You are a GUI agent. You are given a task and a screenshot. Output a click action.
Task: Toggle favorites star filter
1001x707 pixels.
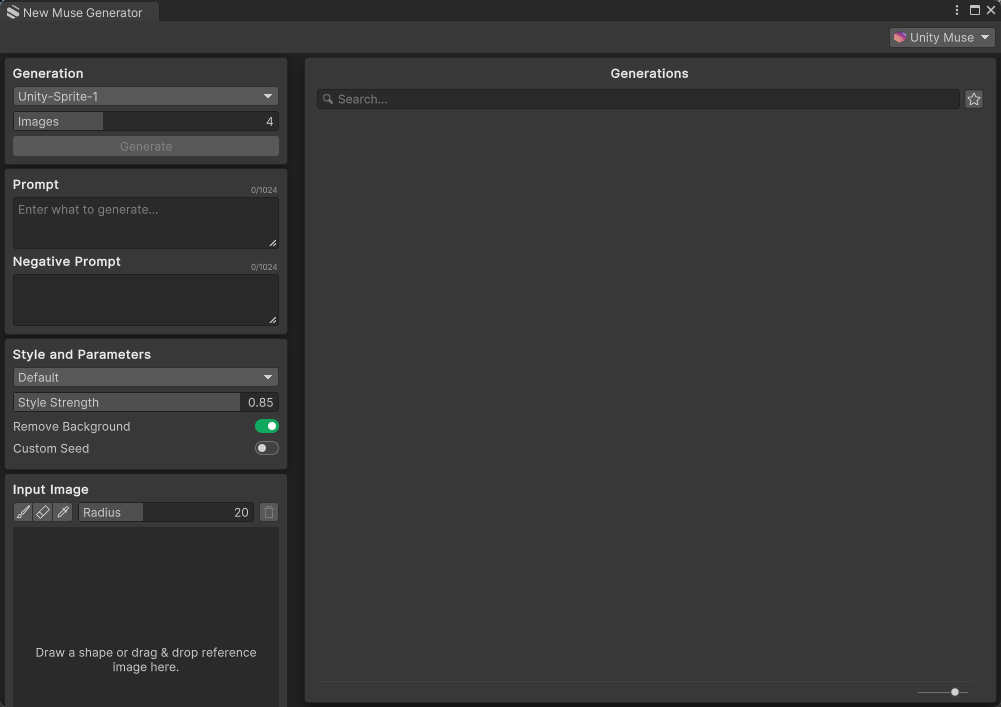coord(974,99)
